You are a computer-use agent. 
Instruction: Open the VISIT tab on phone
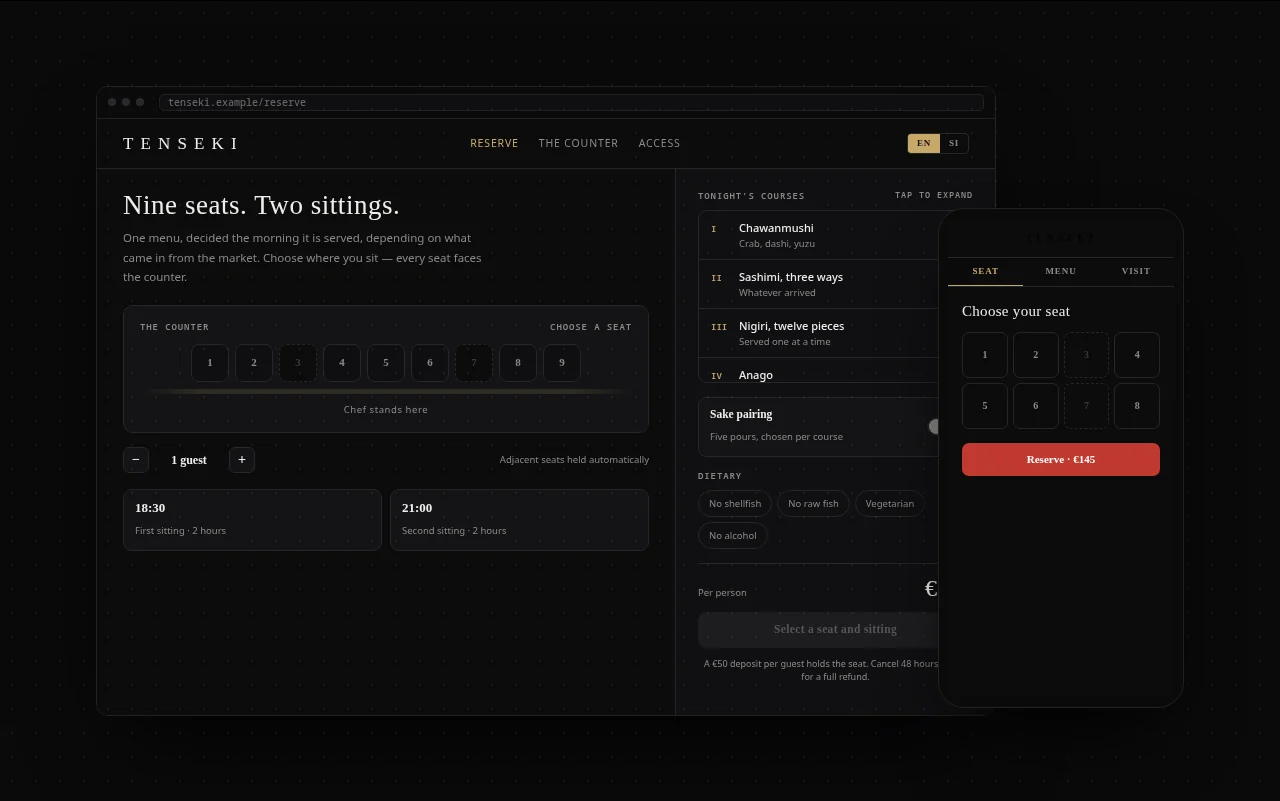[1136, 271]
